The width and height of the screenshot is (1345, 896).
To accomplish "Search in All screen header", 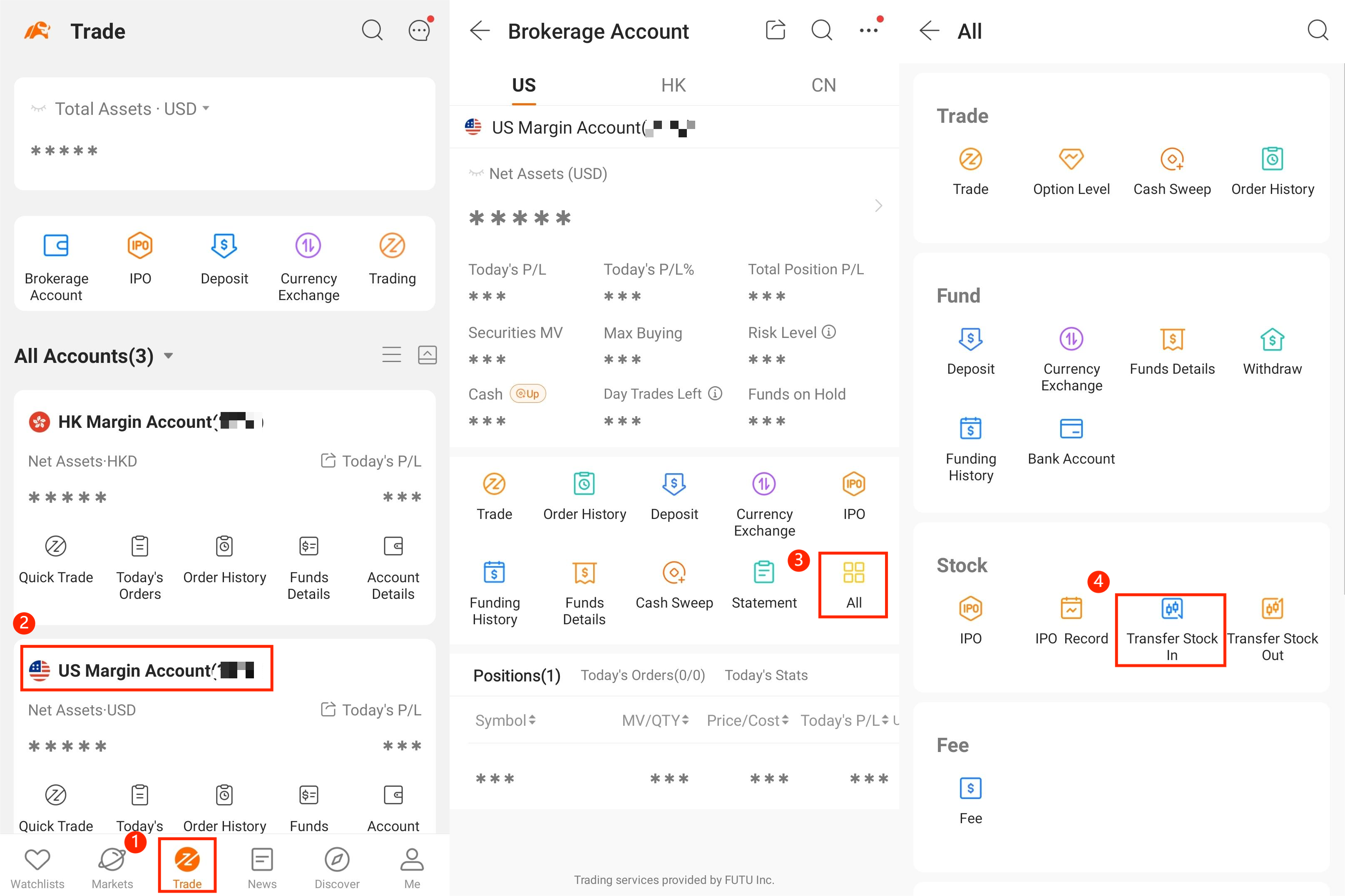I will [1318, 30].
